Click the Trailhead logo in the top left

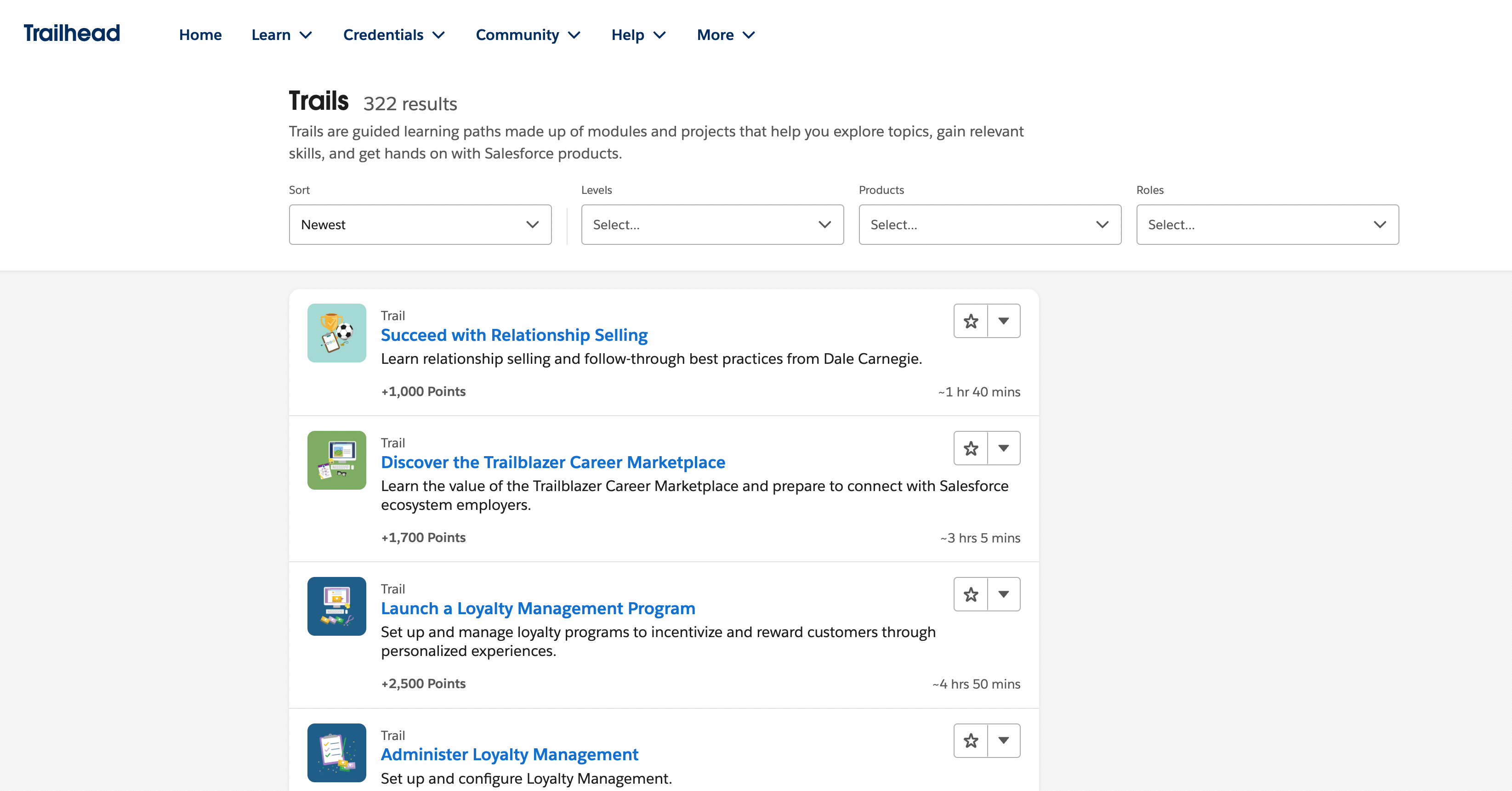point(70,33)
